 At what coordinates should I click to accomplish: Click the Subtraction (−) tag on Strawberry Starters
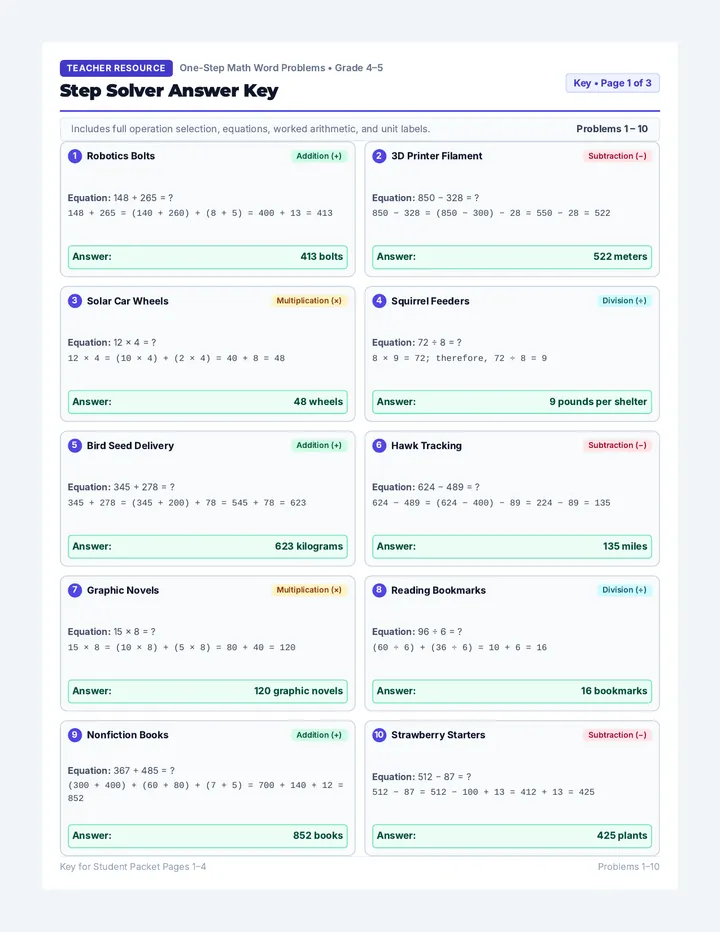coord(617,735)
